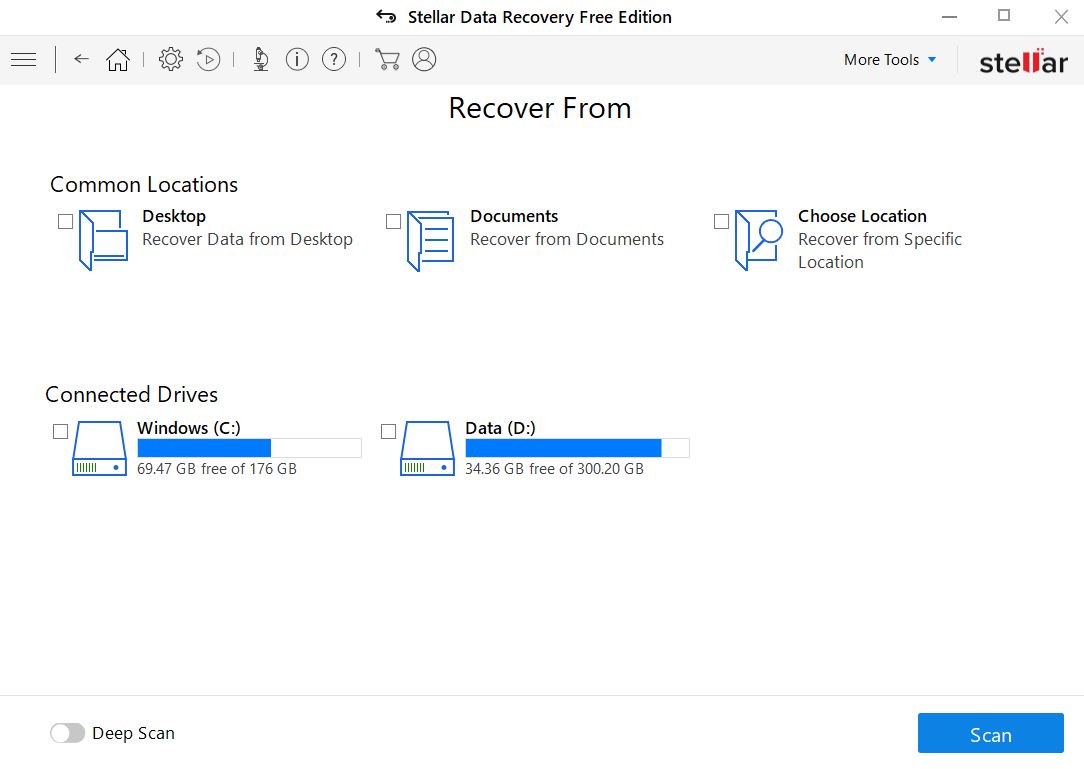Viewport: 1084px width, 769px height.
Task: Click the 'Deep Scan' label
Action: (x=133, y=733)
